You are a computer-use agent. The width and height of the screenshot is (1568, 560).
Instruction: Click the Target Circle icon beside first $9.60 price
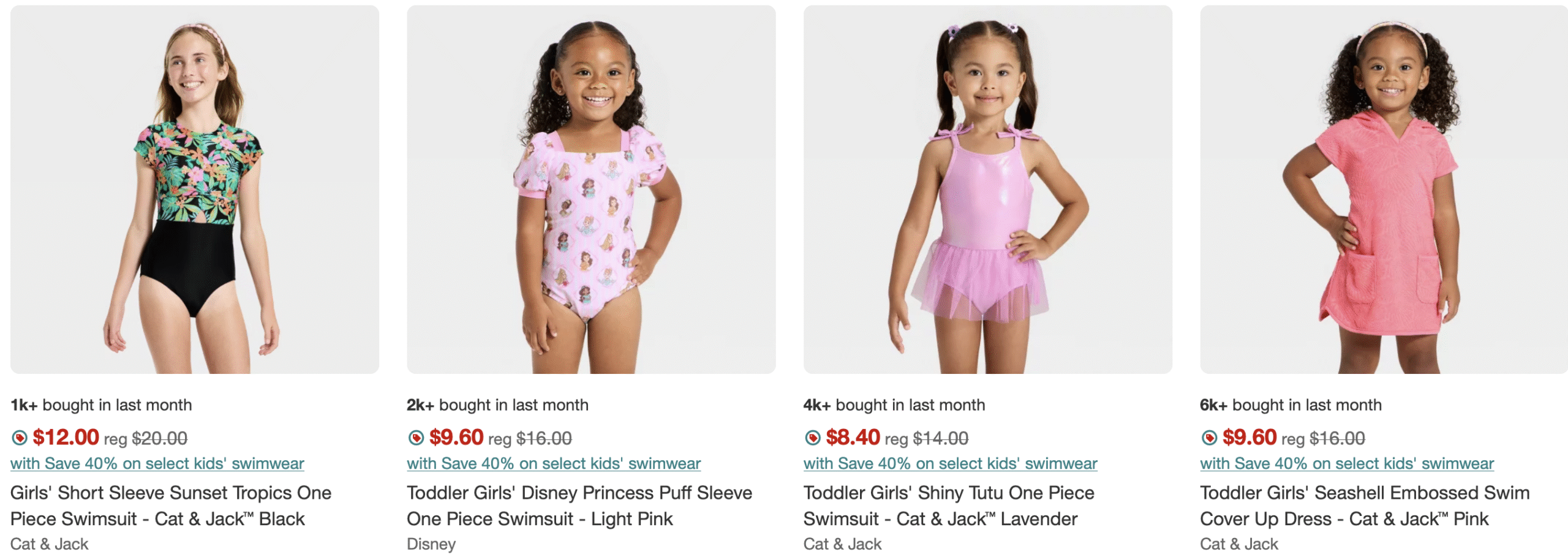pos(416,438)
